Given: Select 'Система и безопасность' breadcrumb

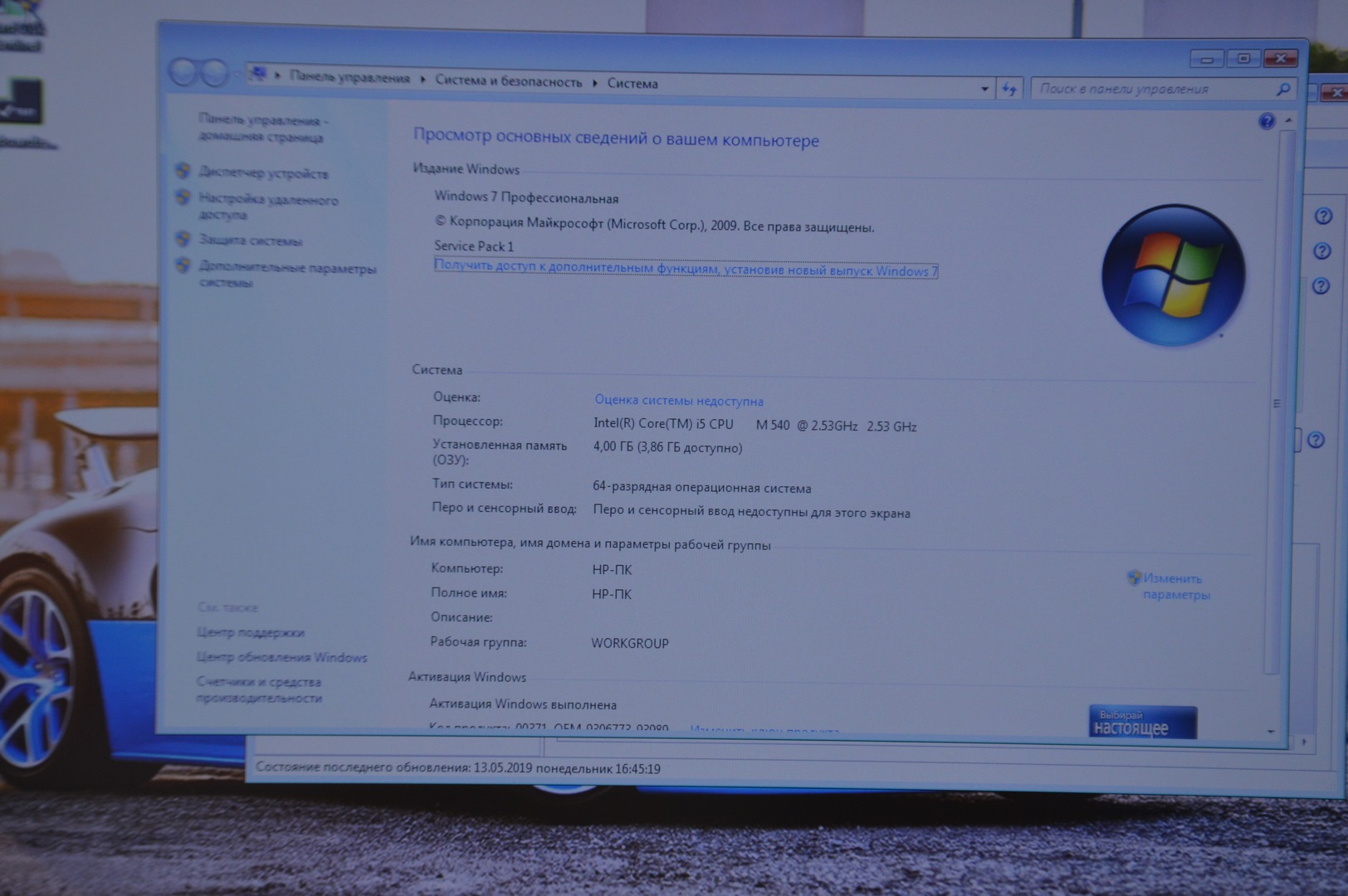Looking at the screenshot, I should point(509,81).
